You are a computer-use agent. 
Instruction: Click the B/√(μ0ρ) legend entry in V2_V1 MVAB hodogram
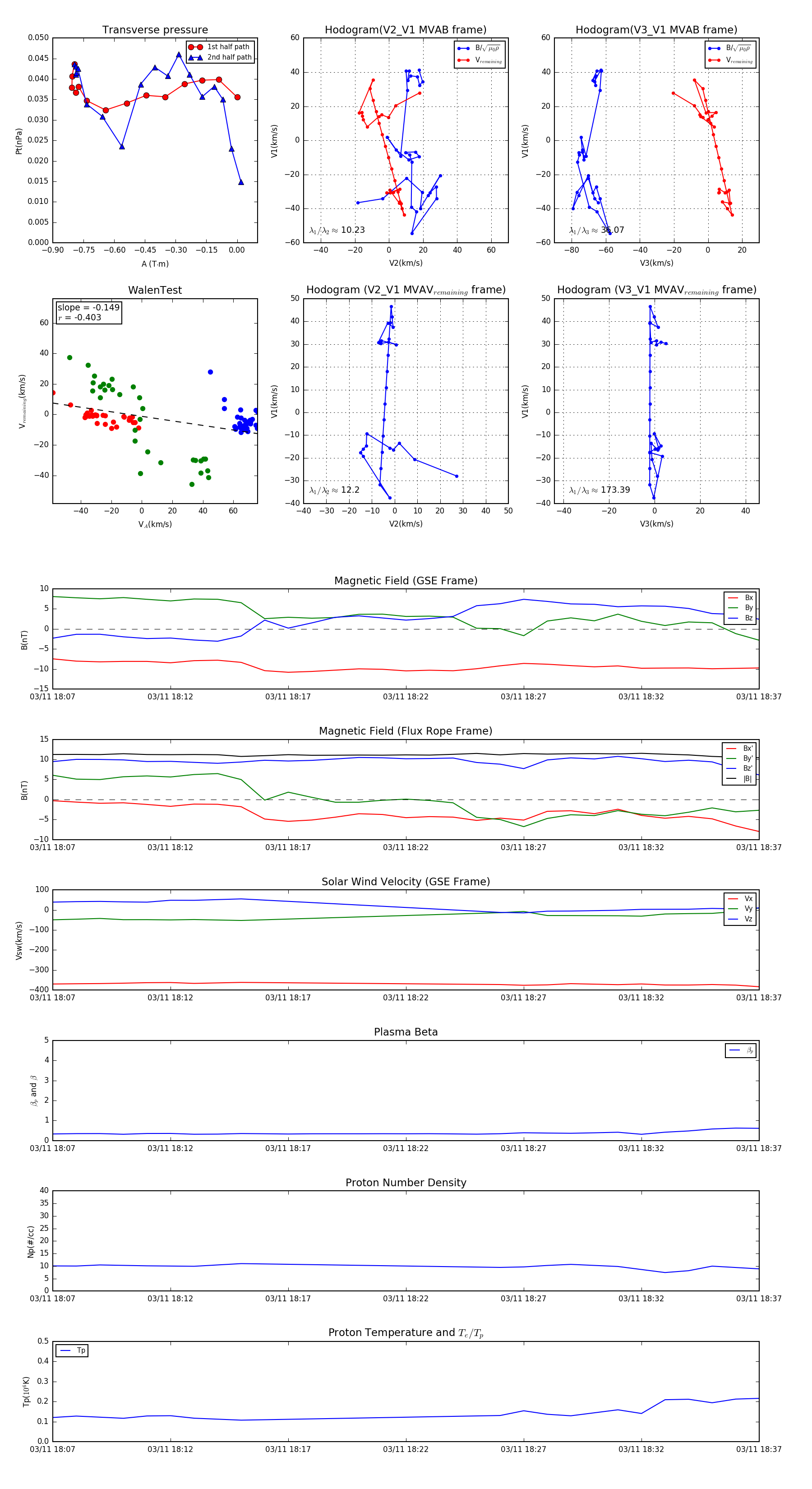click(x=480, y=49)
